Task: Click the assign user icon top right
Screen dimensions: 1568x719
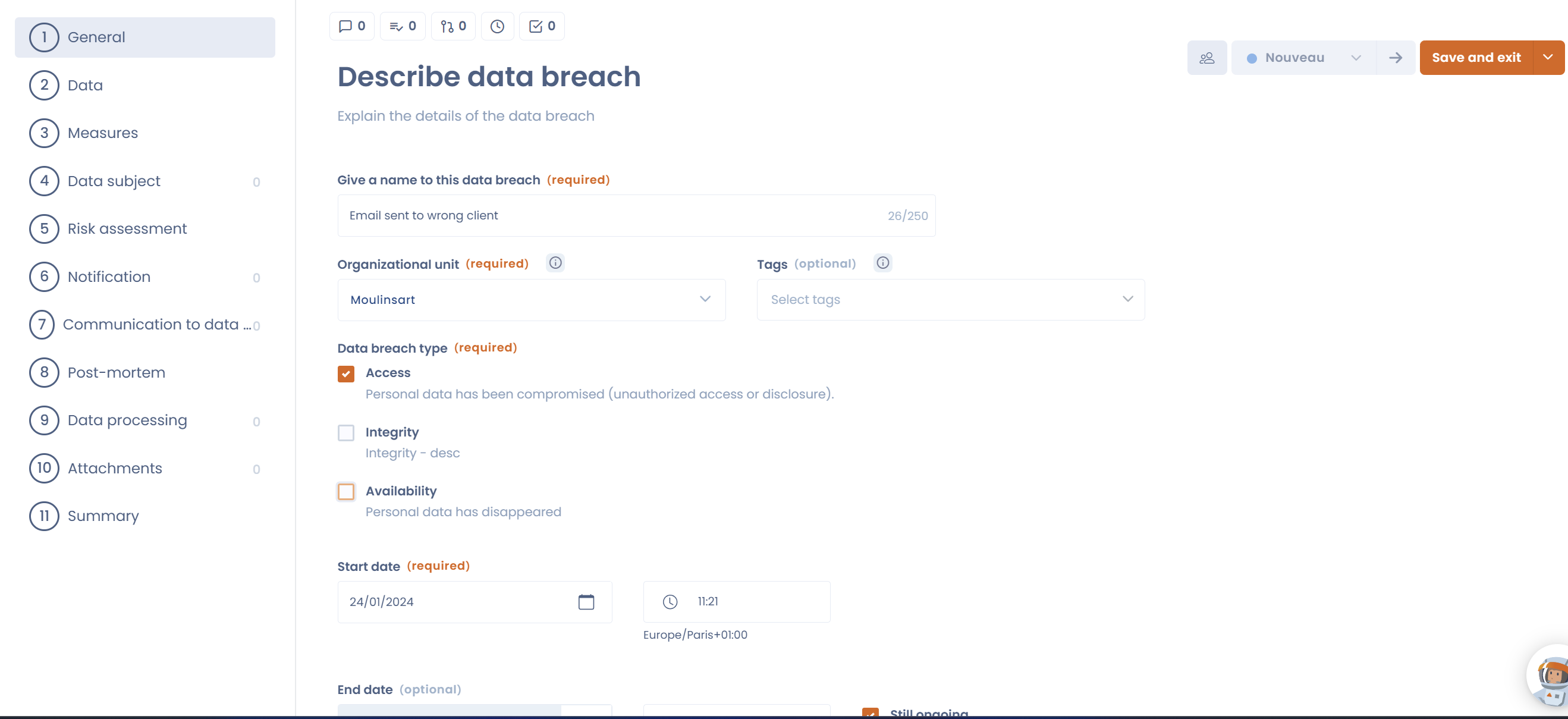Action: point(1207,57)
